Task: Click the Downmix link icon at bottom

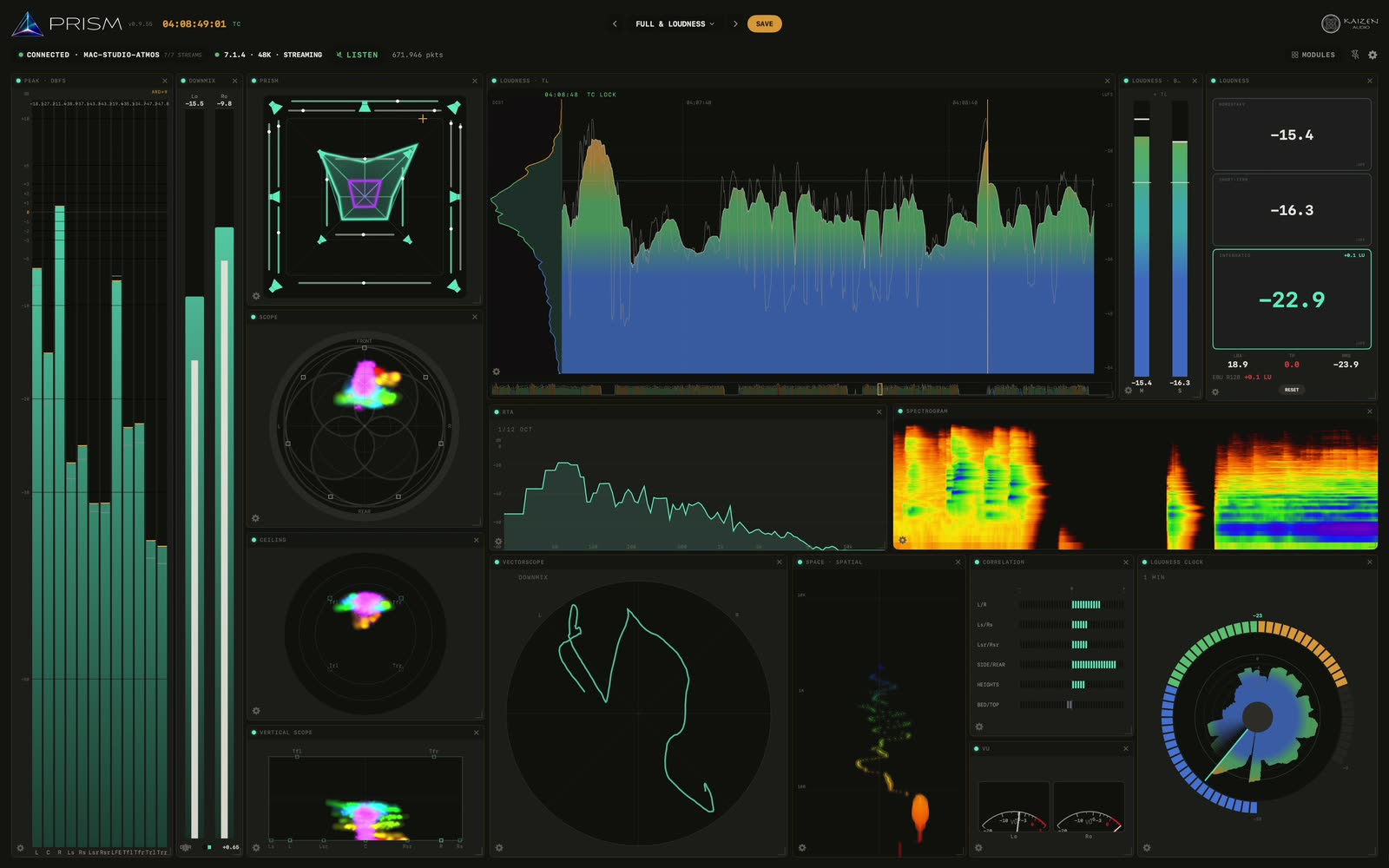Action: tap(185, 847)
